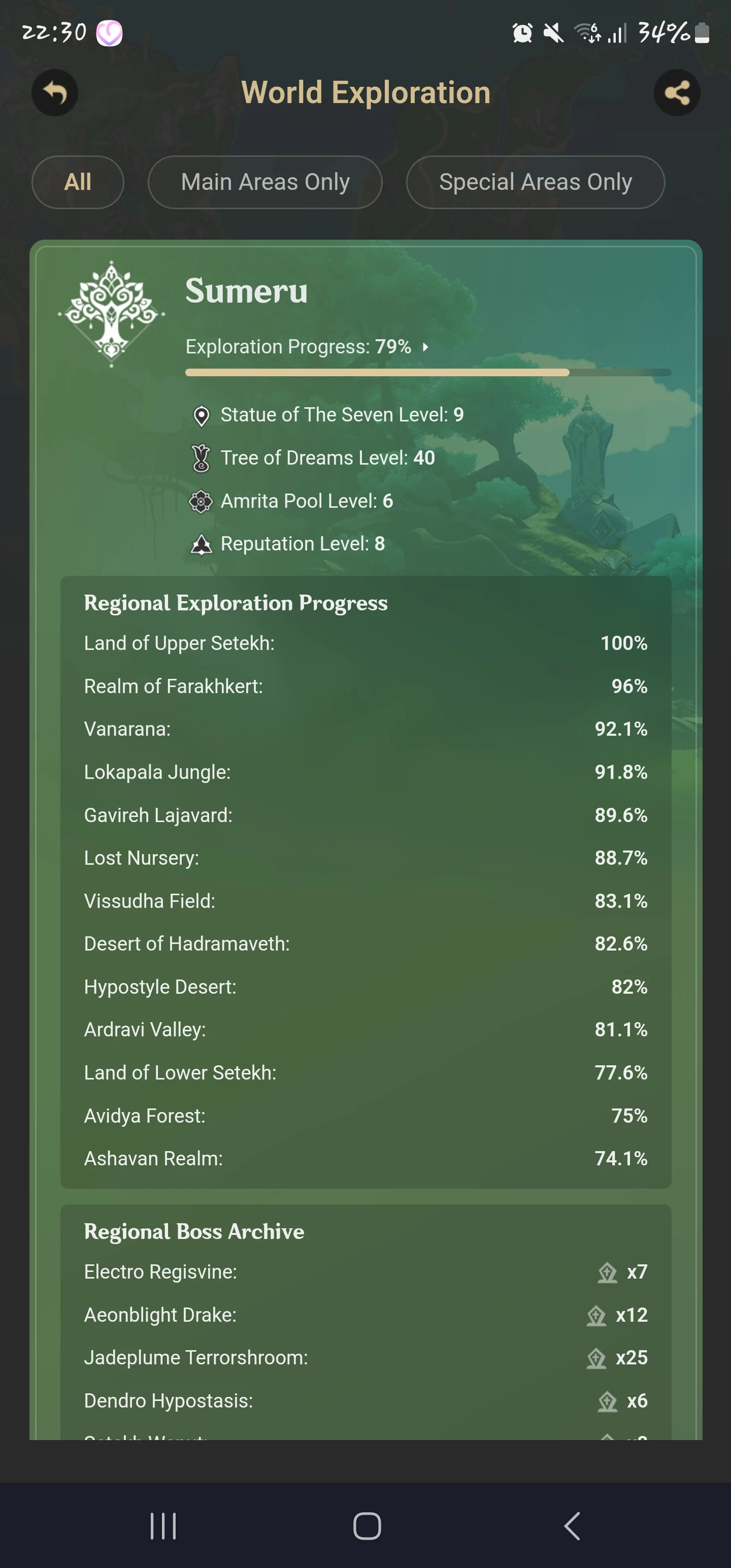Open the share icon

click(x=676, y=93)
